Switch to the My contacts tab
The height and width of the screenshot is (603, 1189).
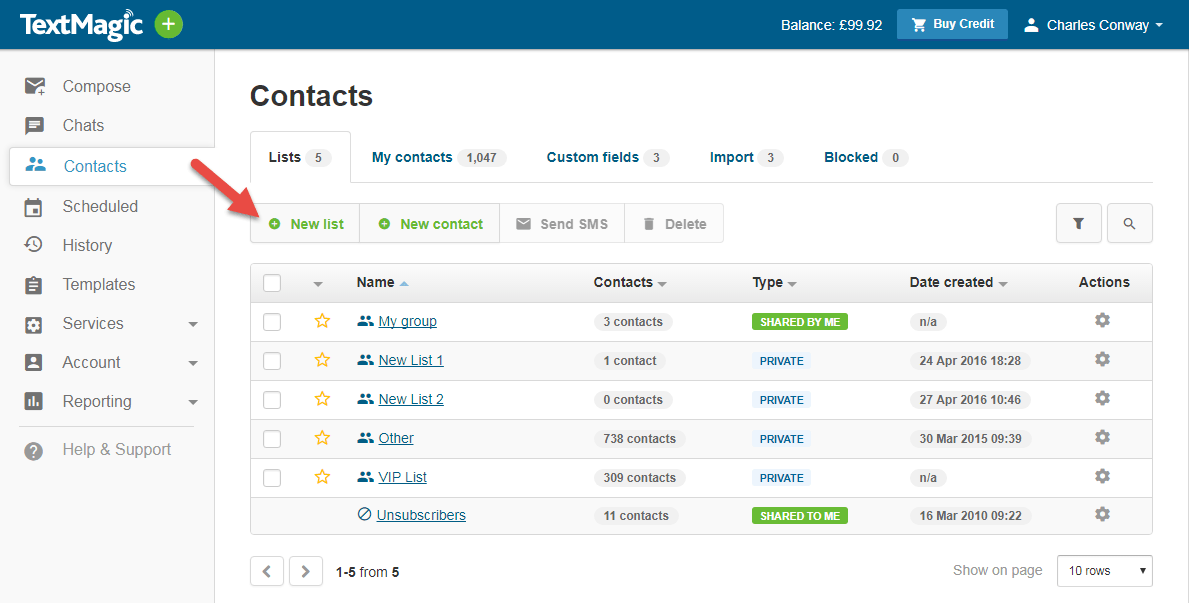click(413, 157)
